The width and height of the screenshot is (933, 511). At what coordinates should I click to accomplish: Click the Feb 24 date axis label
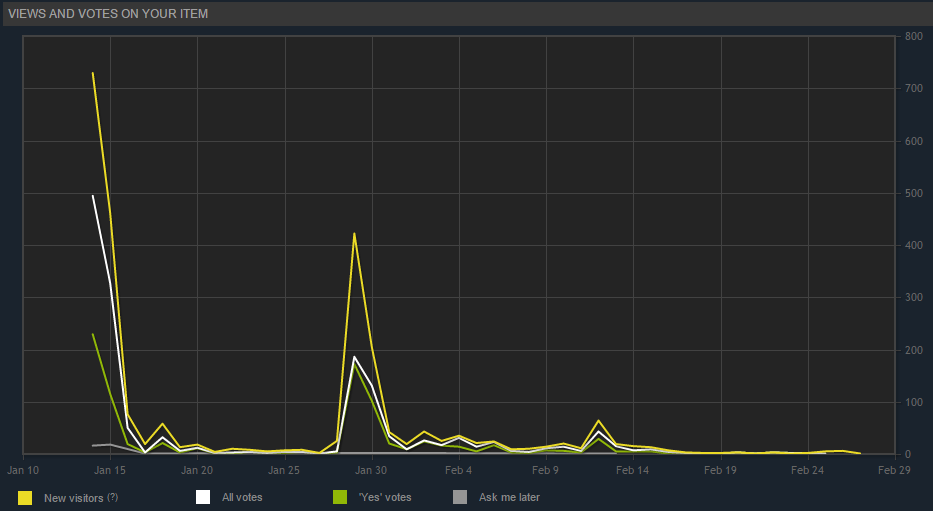[807, 470]
